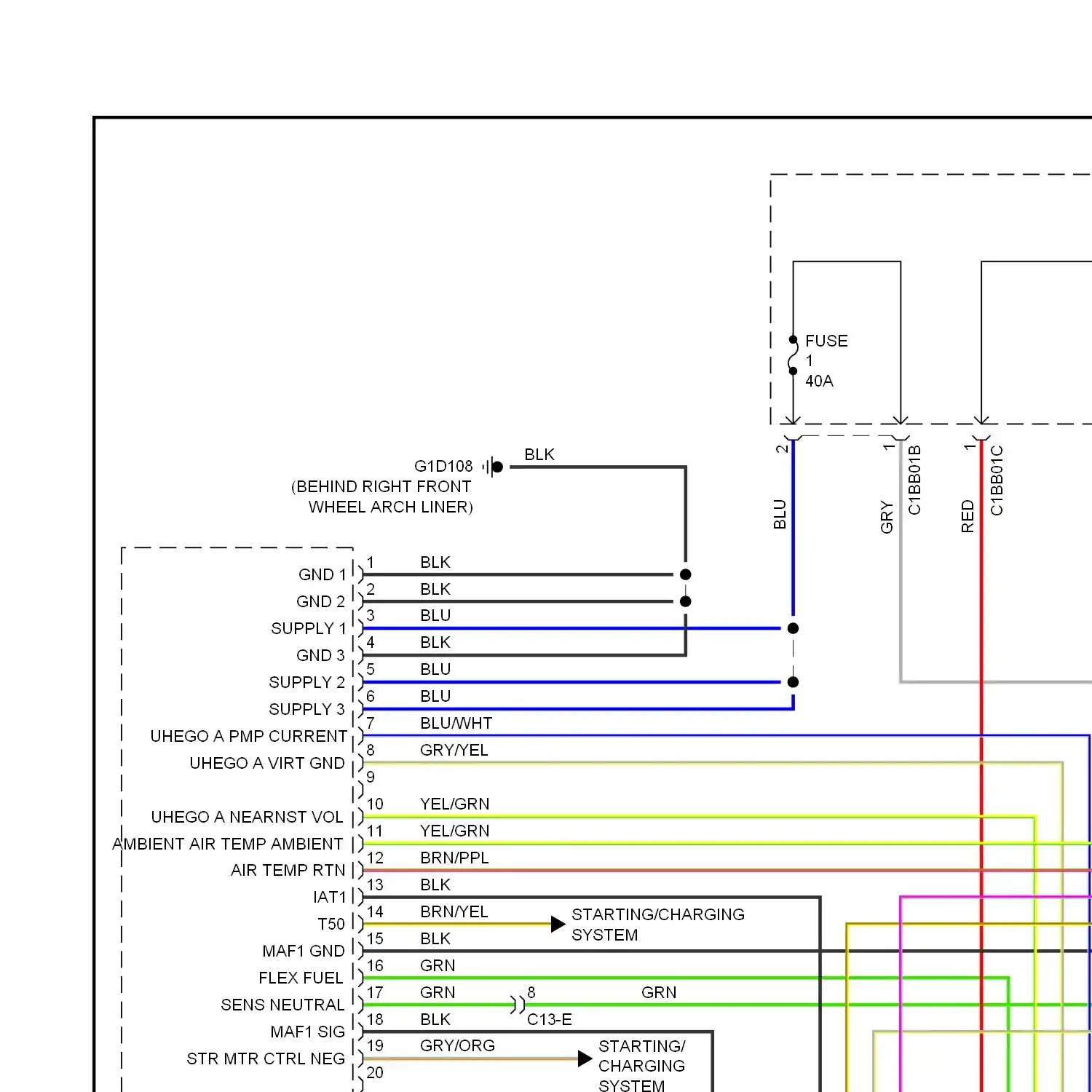The image size is (1092, 1092).
Task: Select the SUPPLY 3 pin label
Action: tap(306, 709)
